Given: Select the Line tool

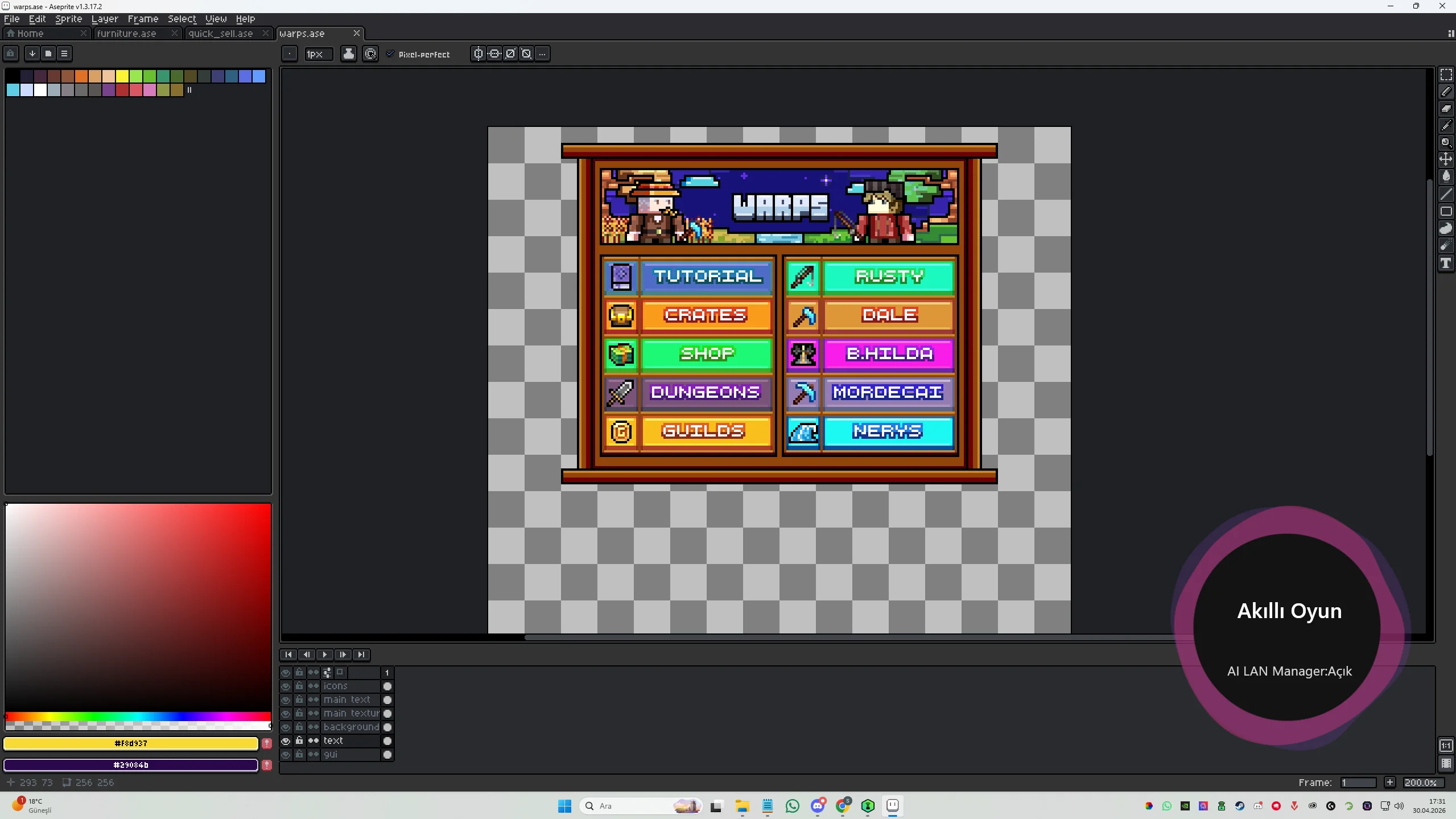Looking at the screenshot, I should 1446,195.
